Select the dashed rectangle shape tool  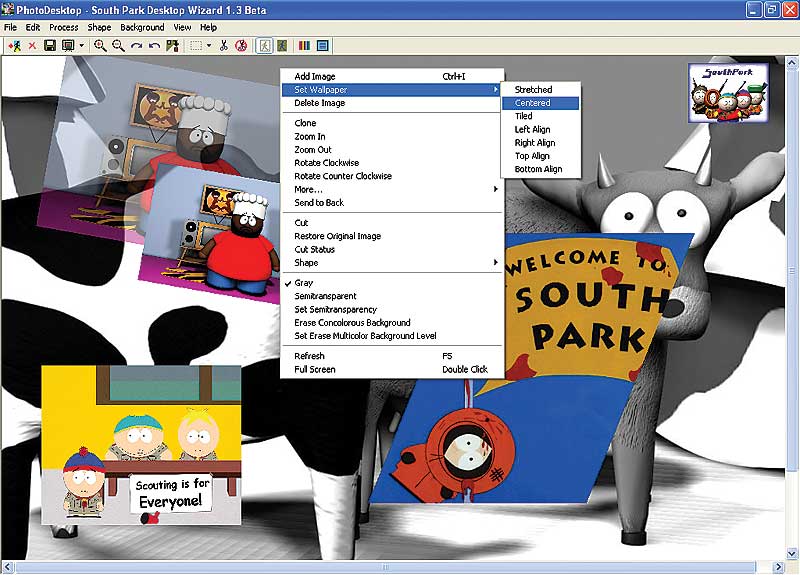(x=195, y=46)
